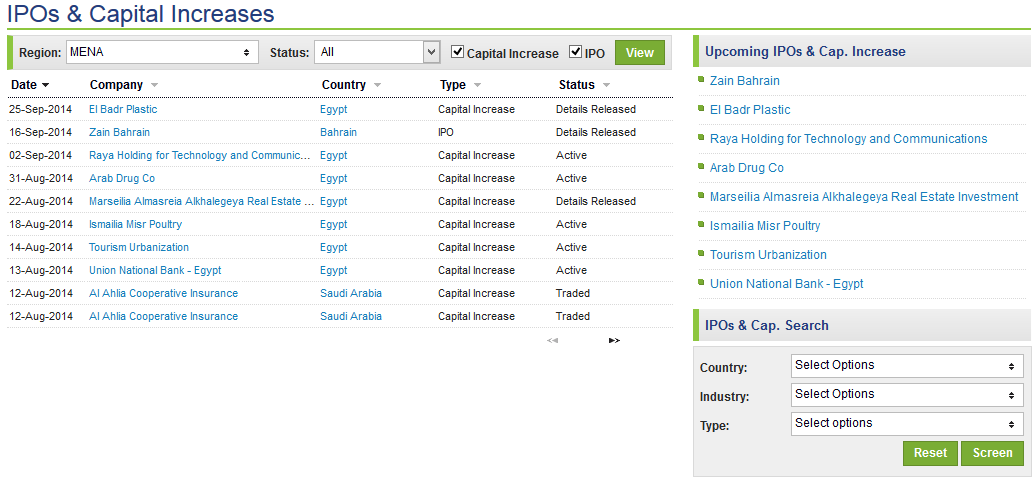Open Marseilia Almasreia in Upcoming list
Screen dimensions: 1034x482
(864, 197)
